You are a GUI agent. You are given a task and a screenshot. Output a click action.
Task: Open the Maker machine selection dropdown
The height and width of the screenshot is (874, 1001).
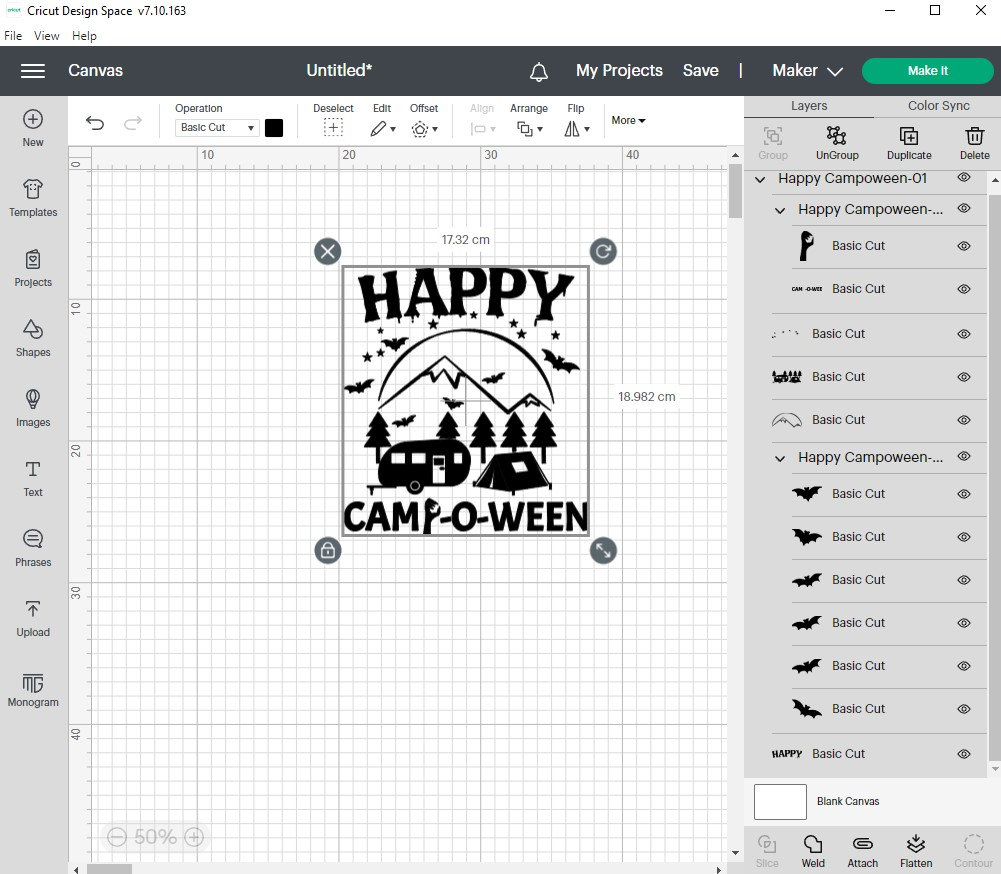[x=807, y=71]
